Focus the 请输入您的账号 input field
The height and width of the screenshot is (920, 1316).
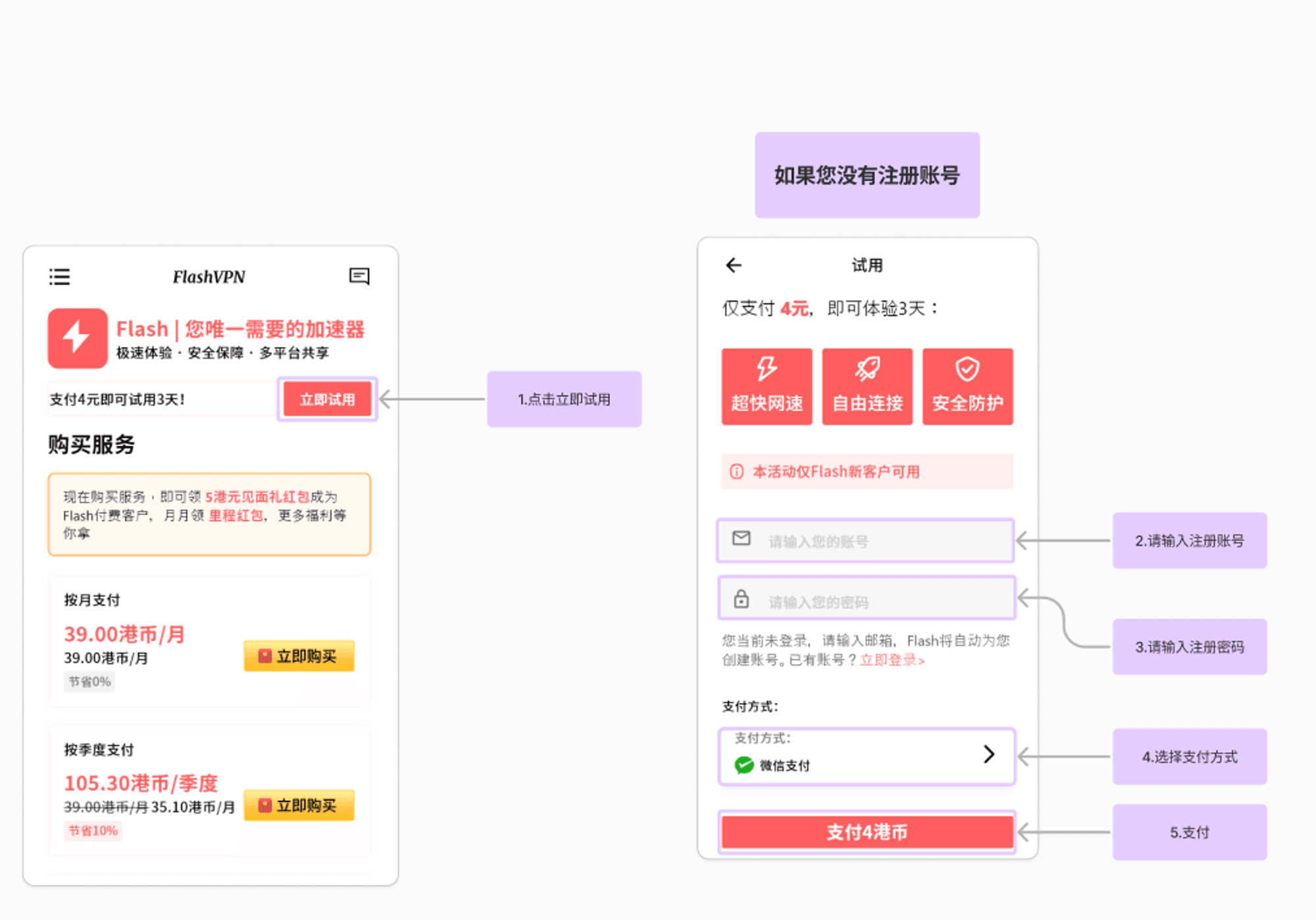(866, 540)
